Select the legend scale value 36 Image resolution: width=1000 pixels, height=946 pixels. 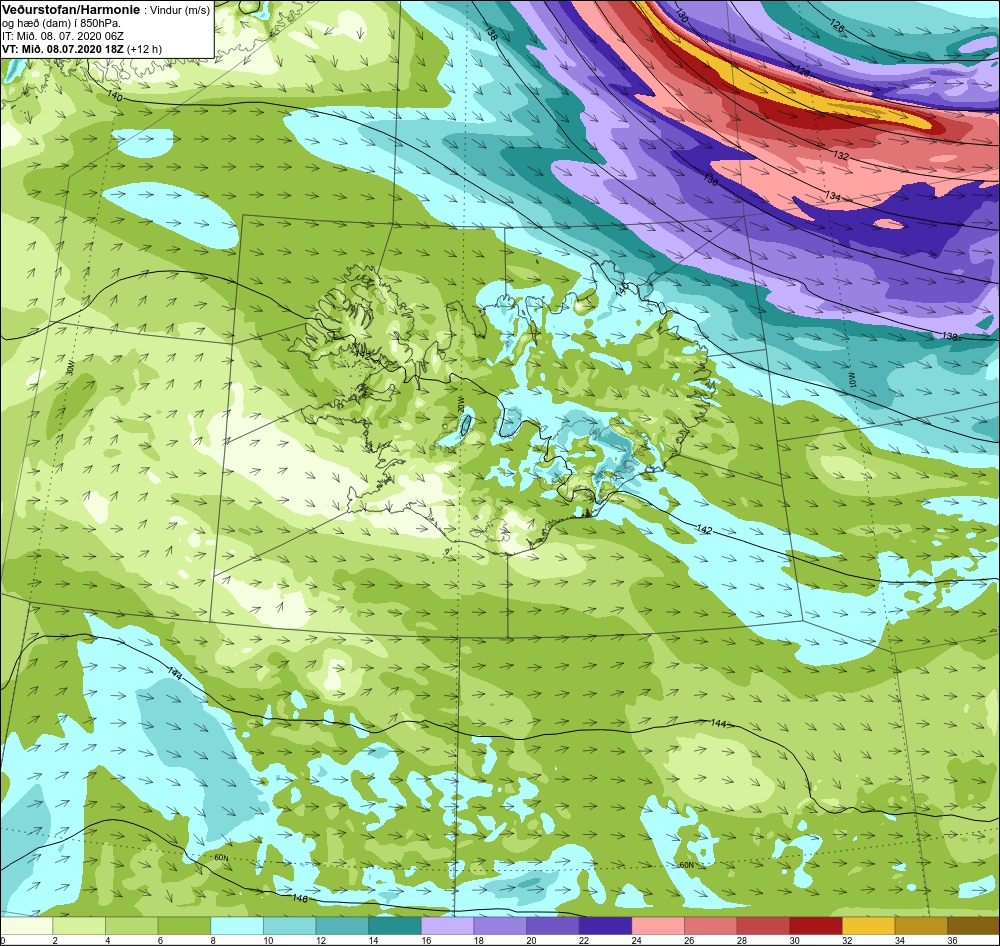click(952, 940)
